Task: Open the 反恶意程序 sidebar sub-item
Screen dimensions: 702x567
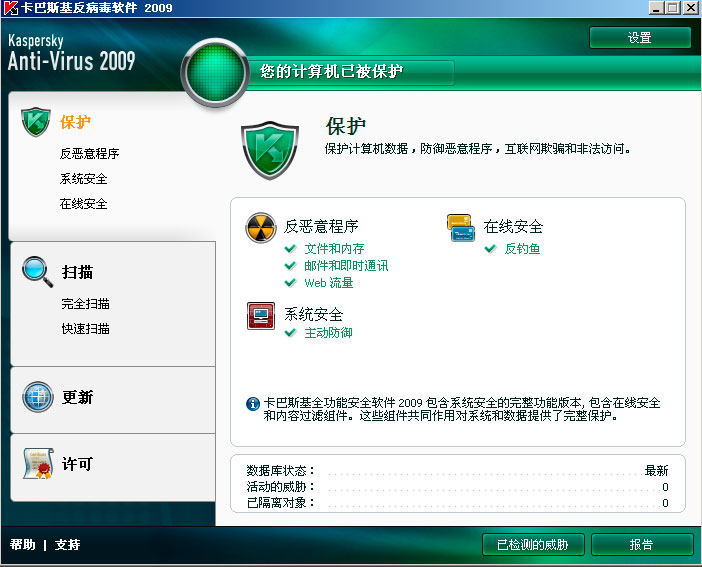Action: pyautogui.click(x=90, y=154)
